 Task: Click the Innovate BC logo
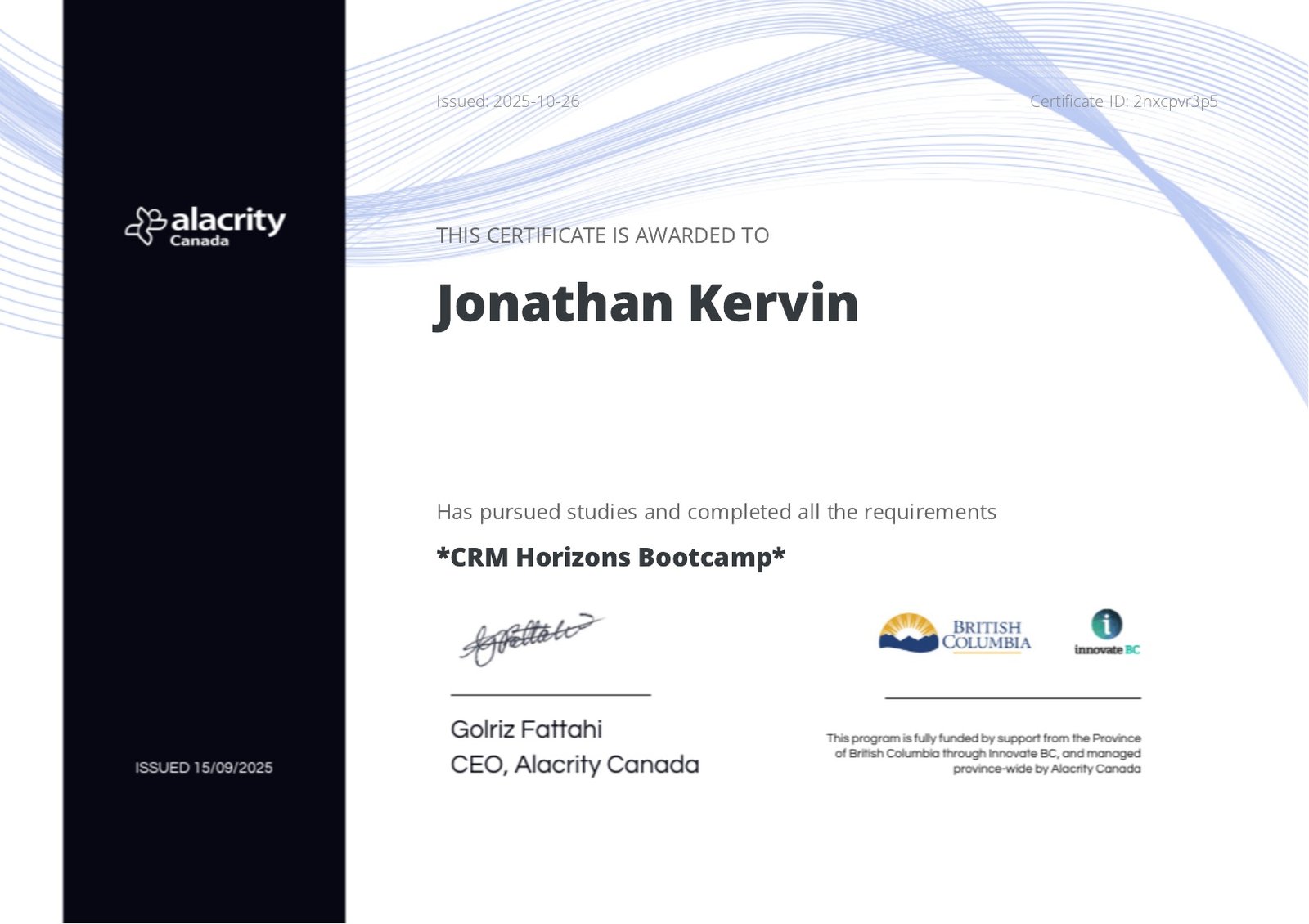[x=1105, y=634]
